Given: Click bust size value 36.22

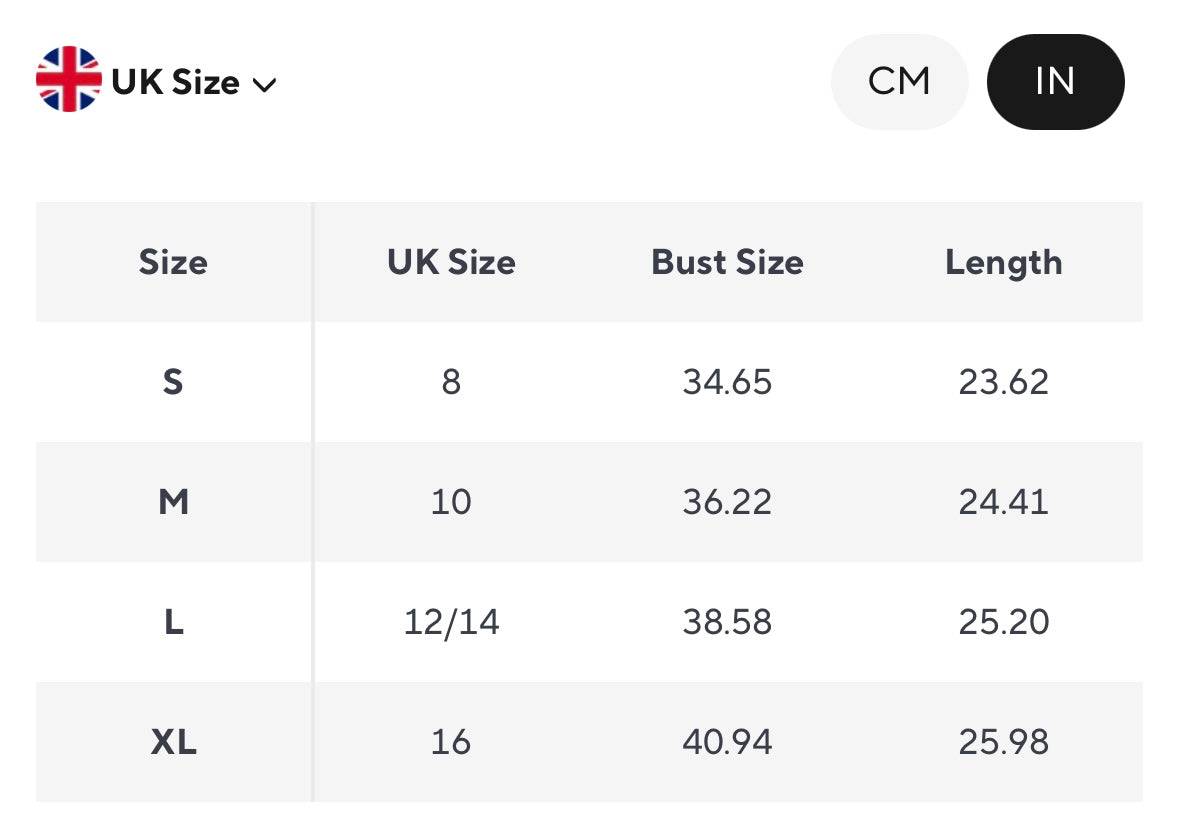Looking at the screenshot, I should click(727, 502).
